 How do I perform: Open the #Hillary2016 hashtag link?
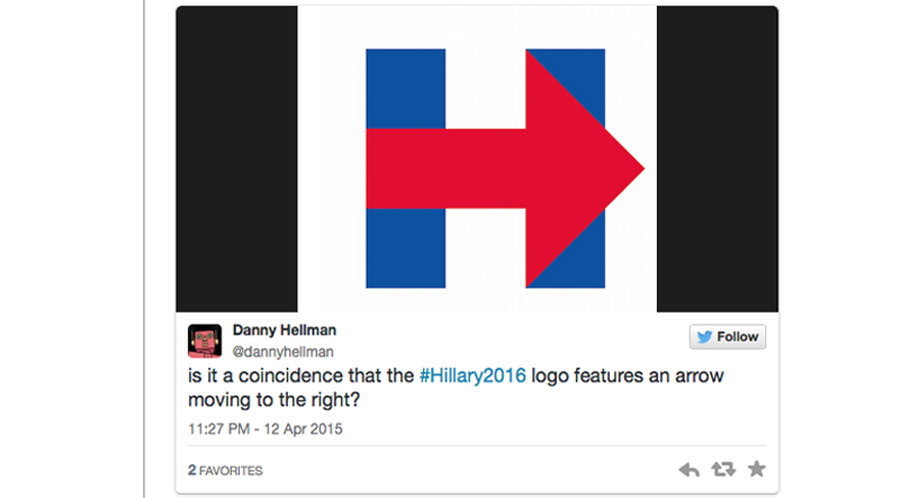tap(473, 376)
